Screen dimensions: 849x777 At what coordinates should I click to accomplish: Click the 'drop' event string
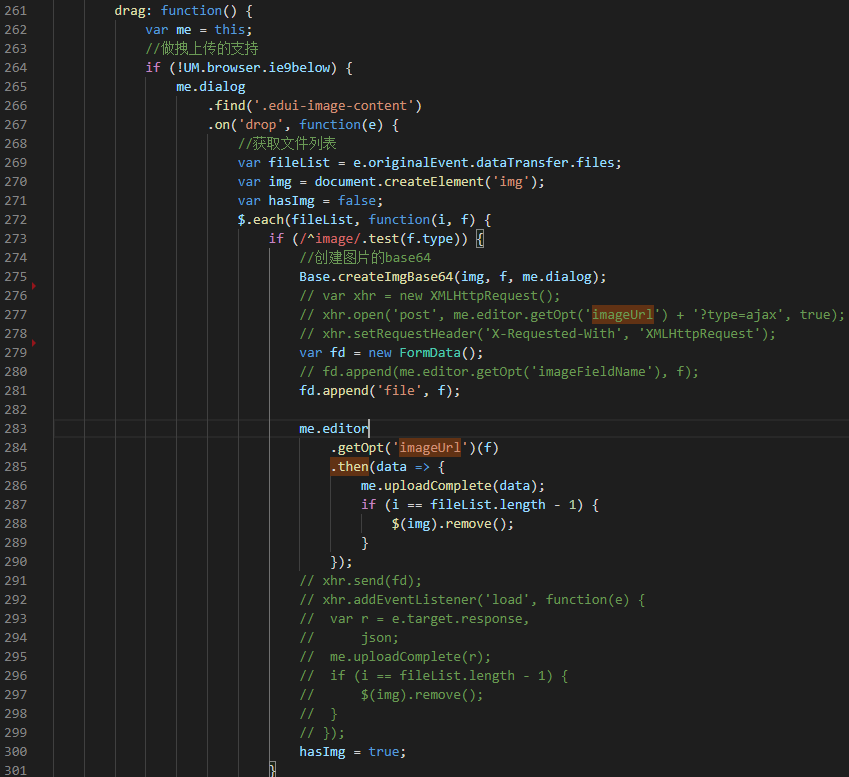pos(260,125)
